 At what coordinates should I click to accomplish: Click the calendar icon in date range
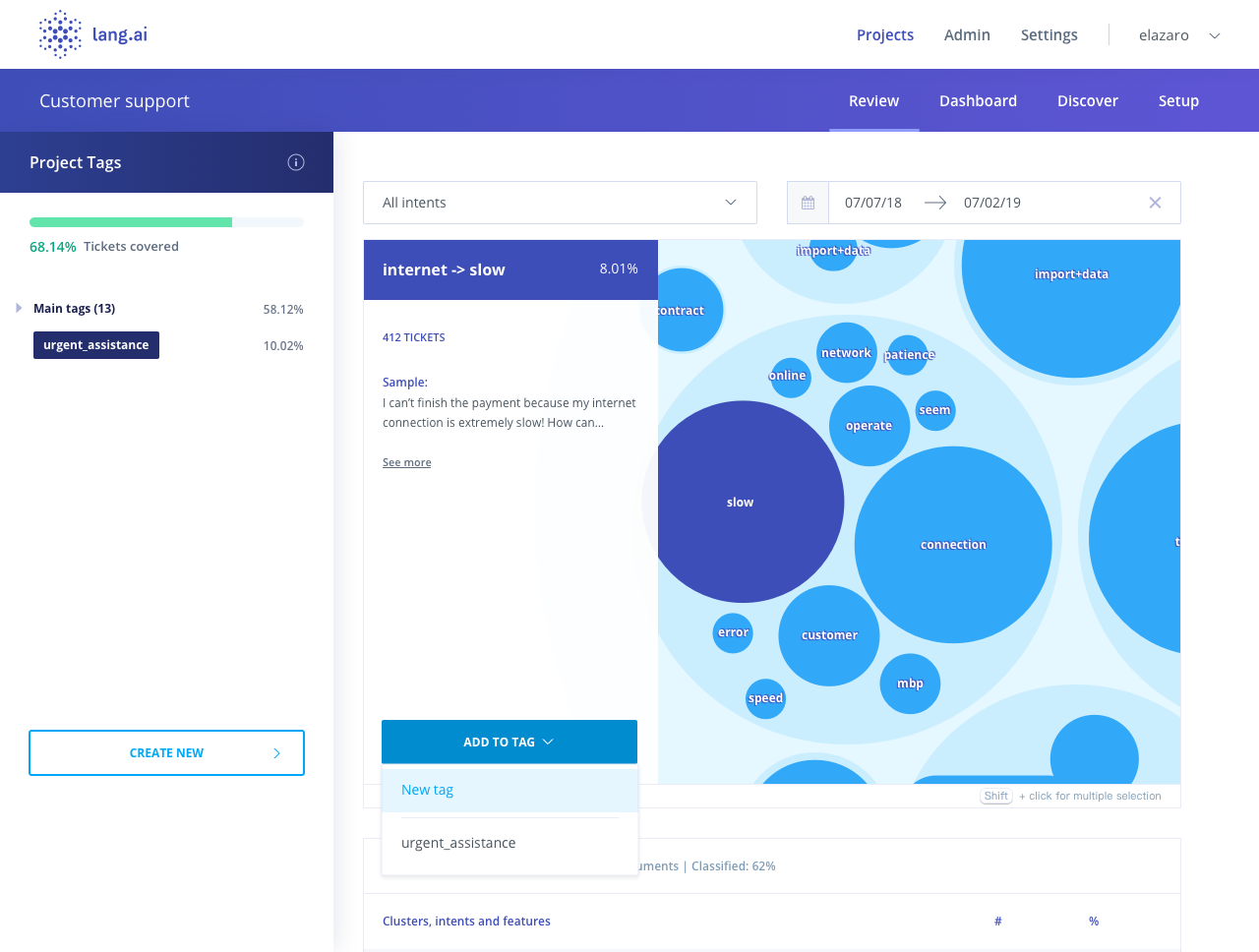[x=809, y=203]
